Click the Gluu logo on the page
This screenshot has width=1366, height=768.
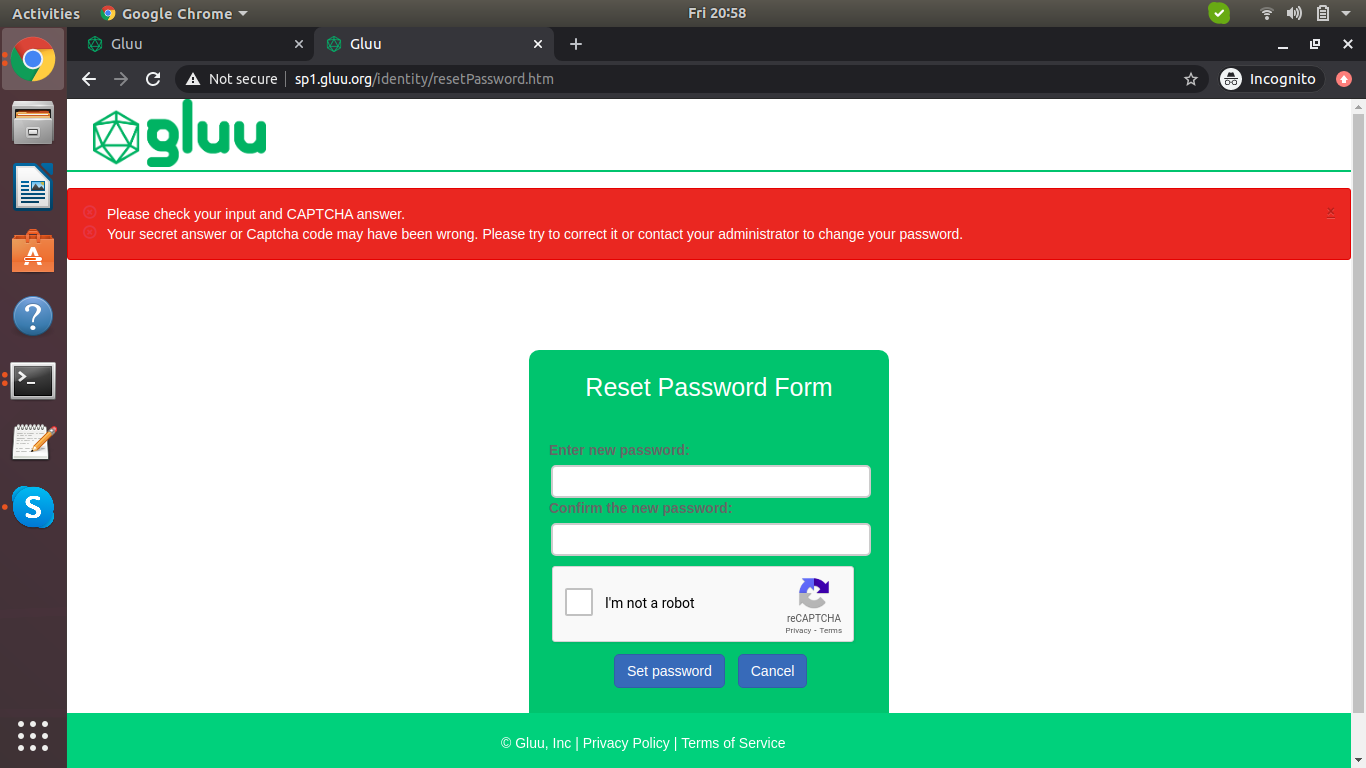point(178,133)
